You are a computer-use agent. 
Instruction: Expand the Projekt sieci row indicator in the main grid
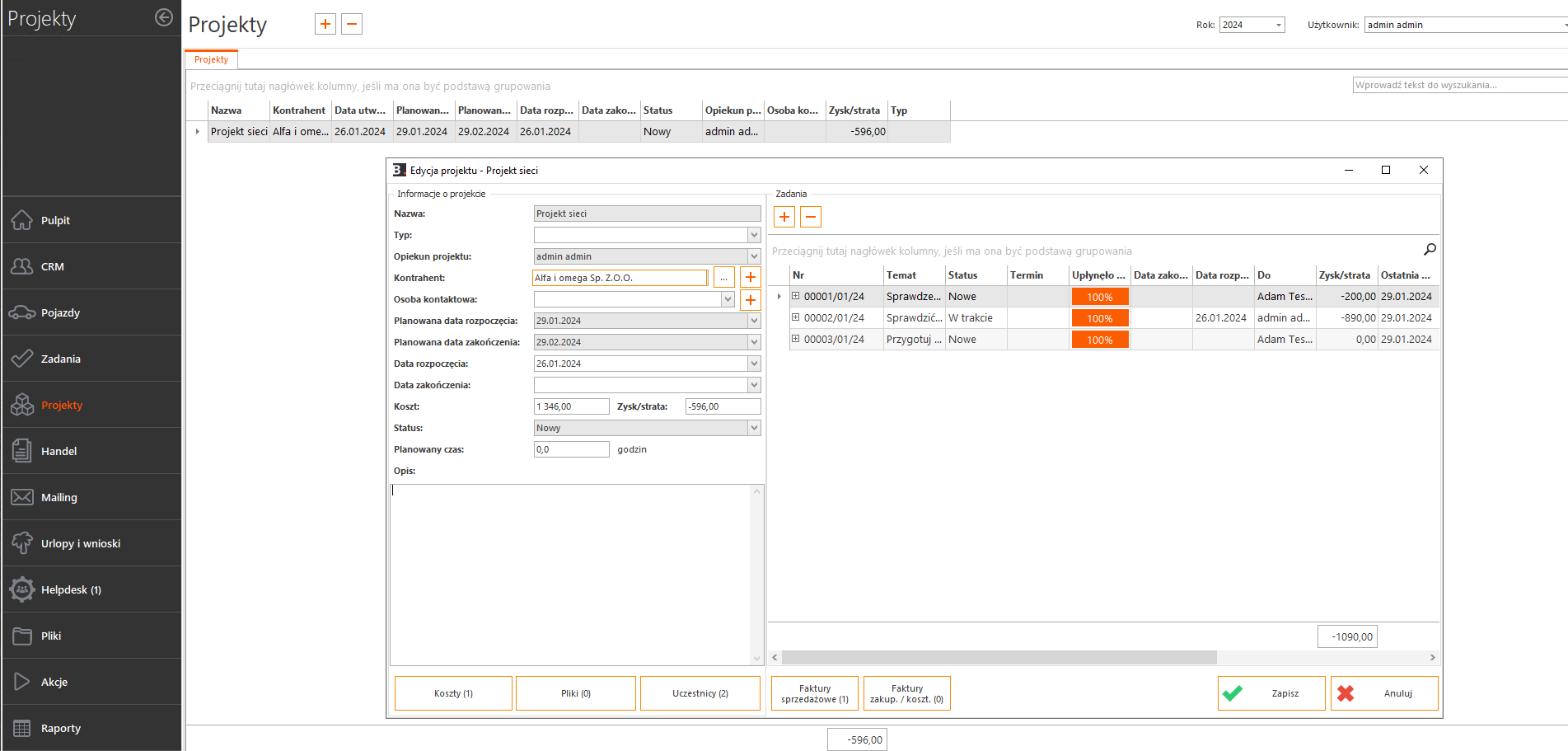pyautogui.click(x=198, y=132)
